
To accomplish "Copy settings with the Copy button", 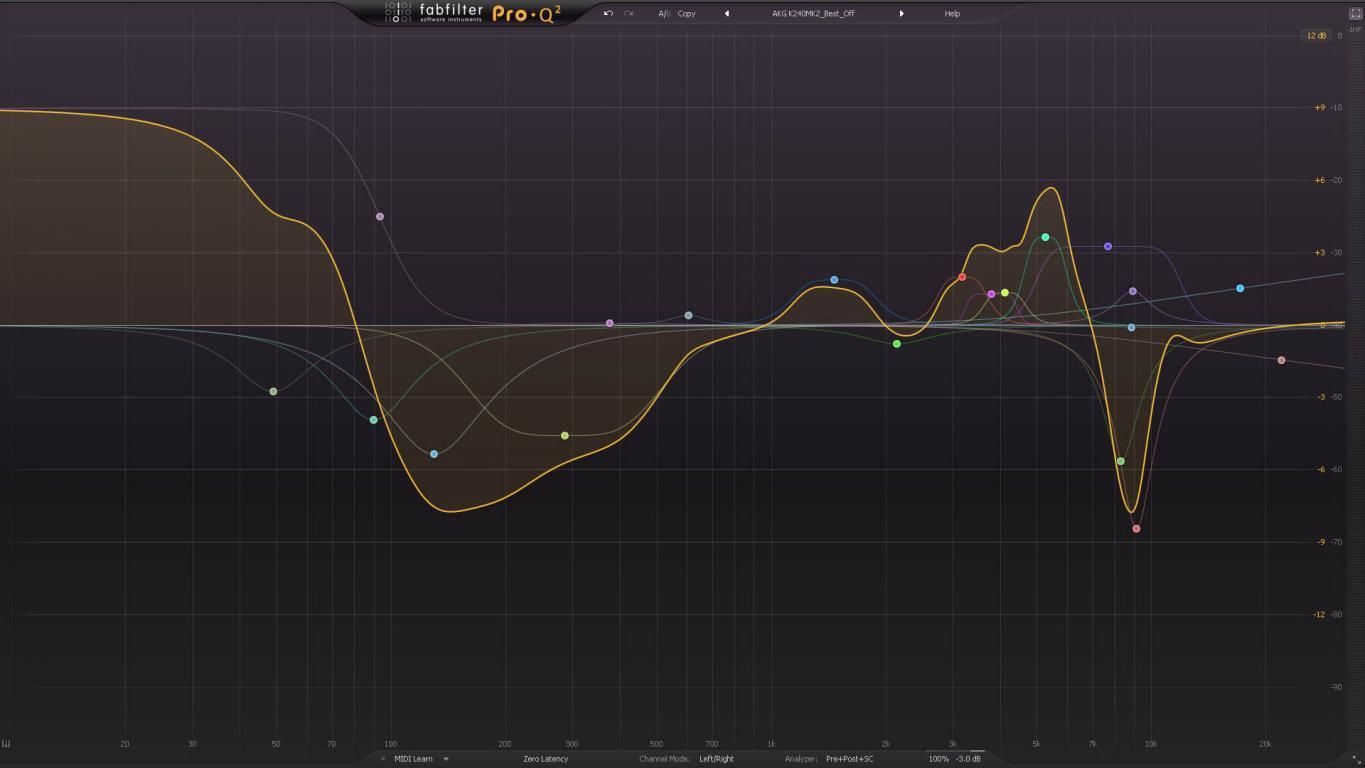I will pyautogui.click(x=687, y=14).
